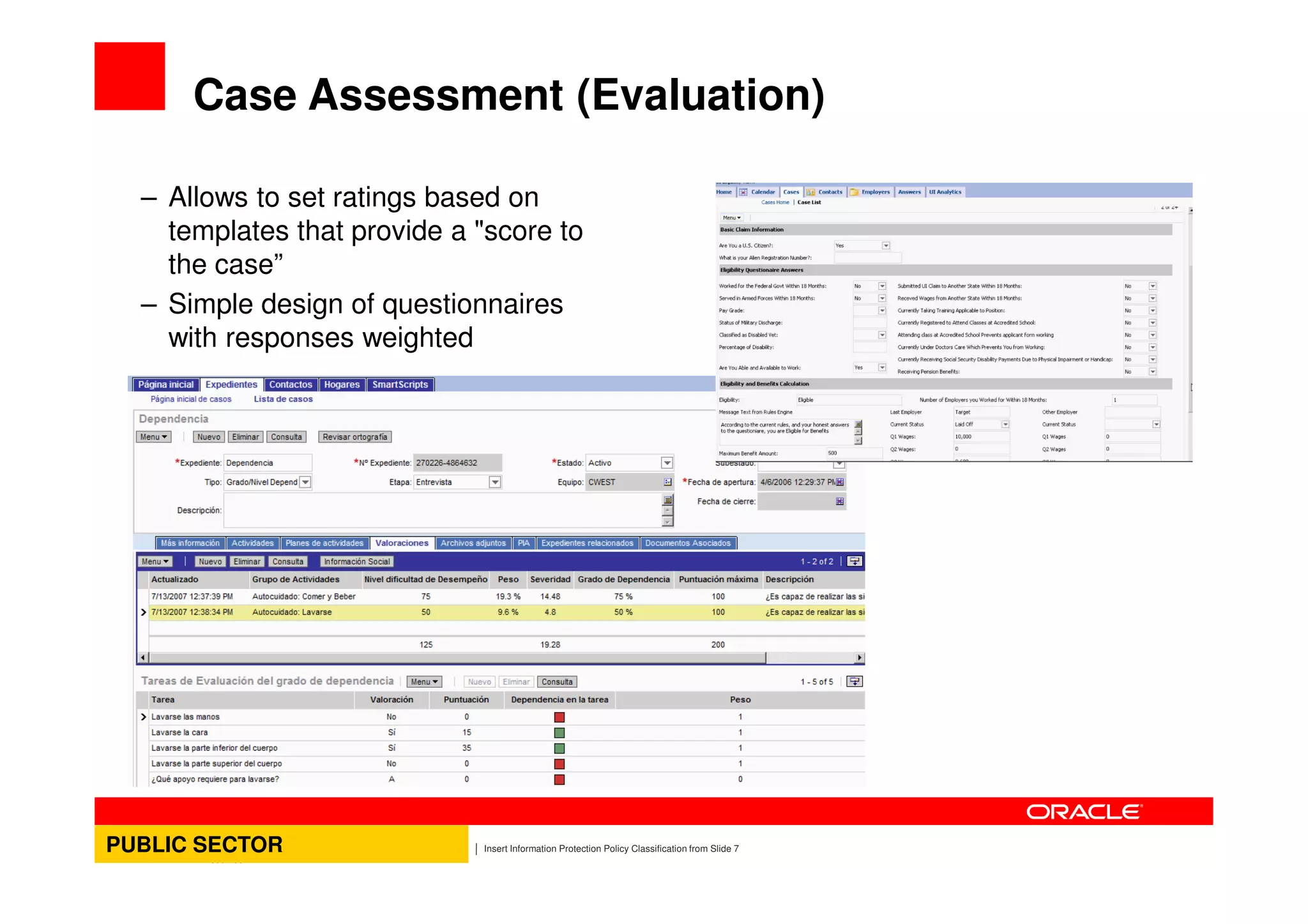Click the green indicator for Lavarse la cara
The width and height of the screenshot is (1308, 924).
point(559,732)
